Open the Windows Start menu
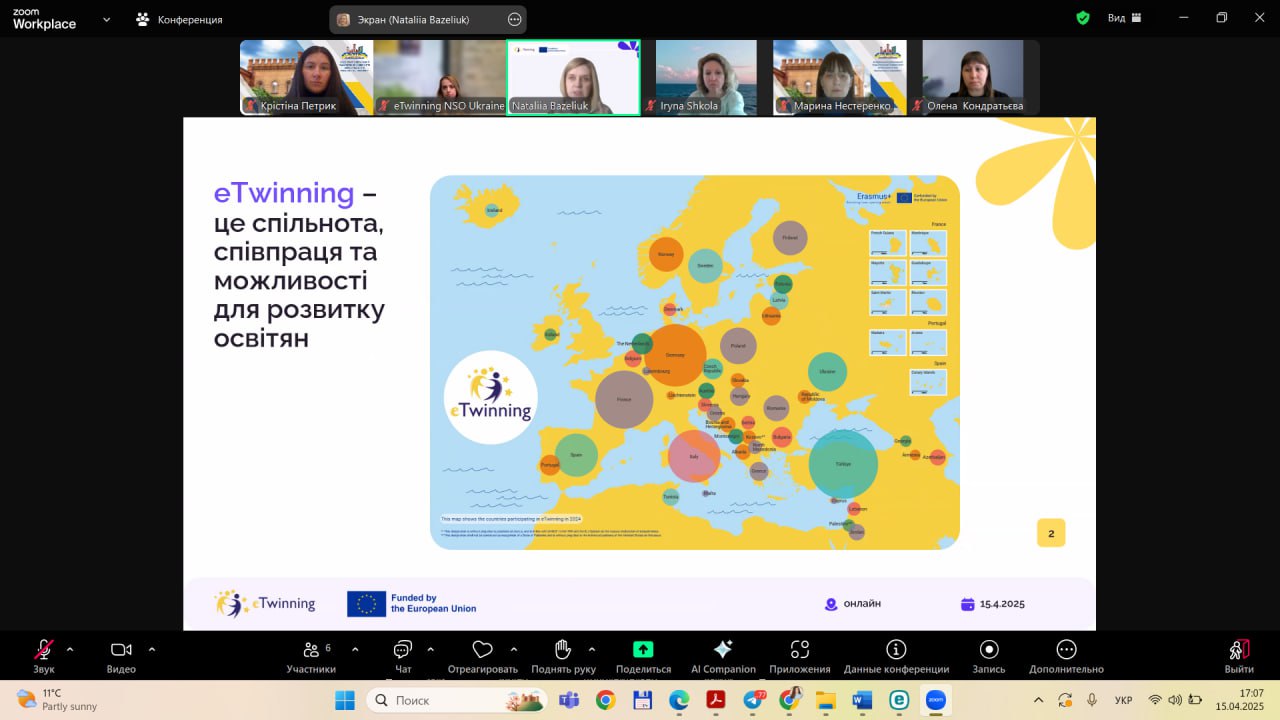This screenshot has width=1280, height=720. (x=344, y=699)
